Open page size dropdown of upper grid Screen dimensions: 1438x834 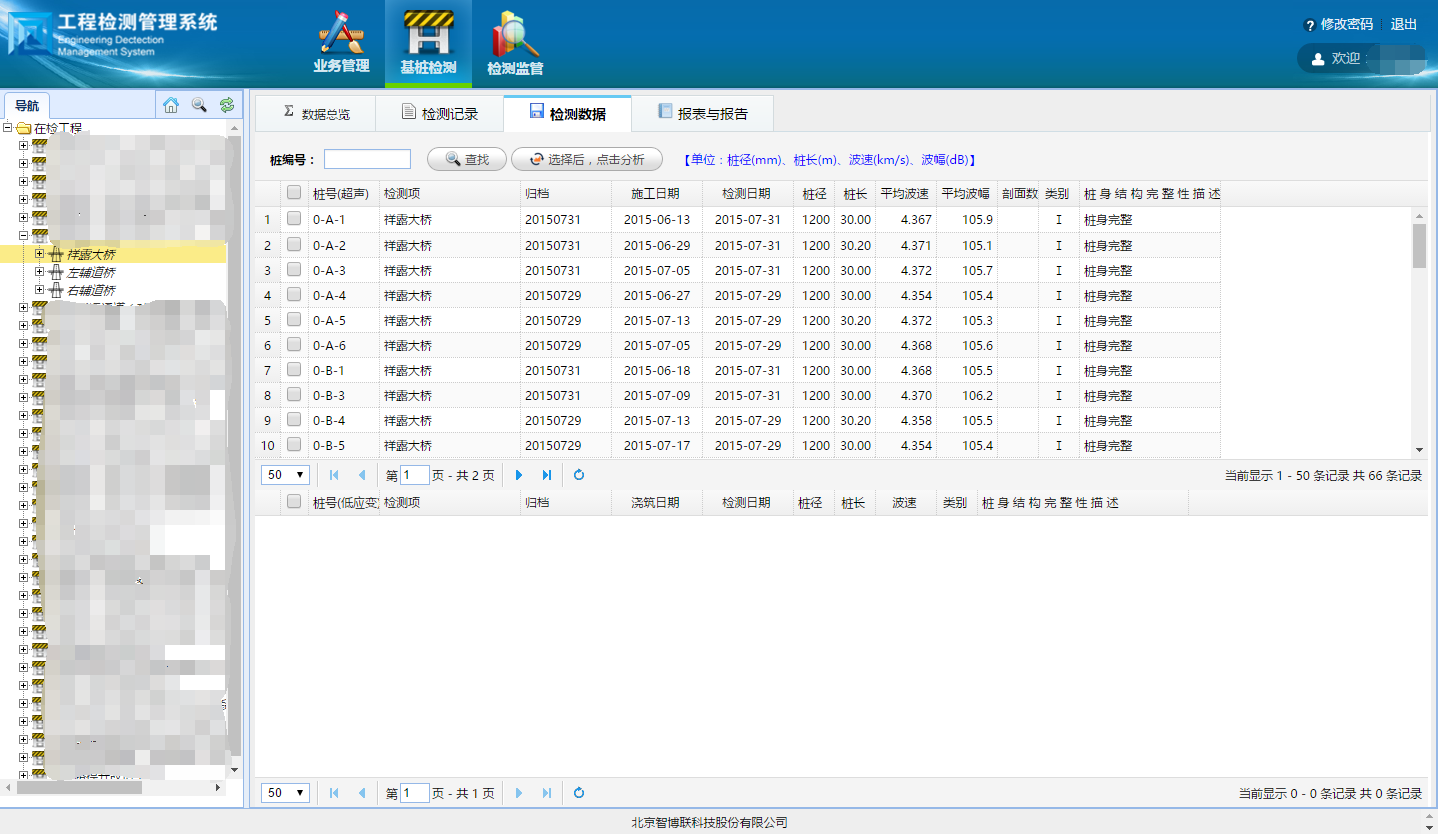click(285, 475)
